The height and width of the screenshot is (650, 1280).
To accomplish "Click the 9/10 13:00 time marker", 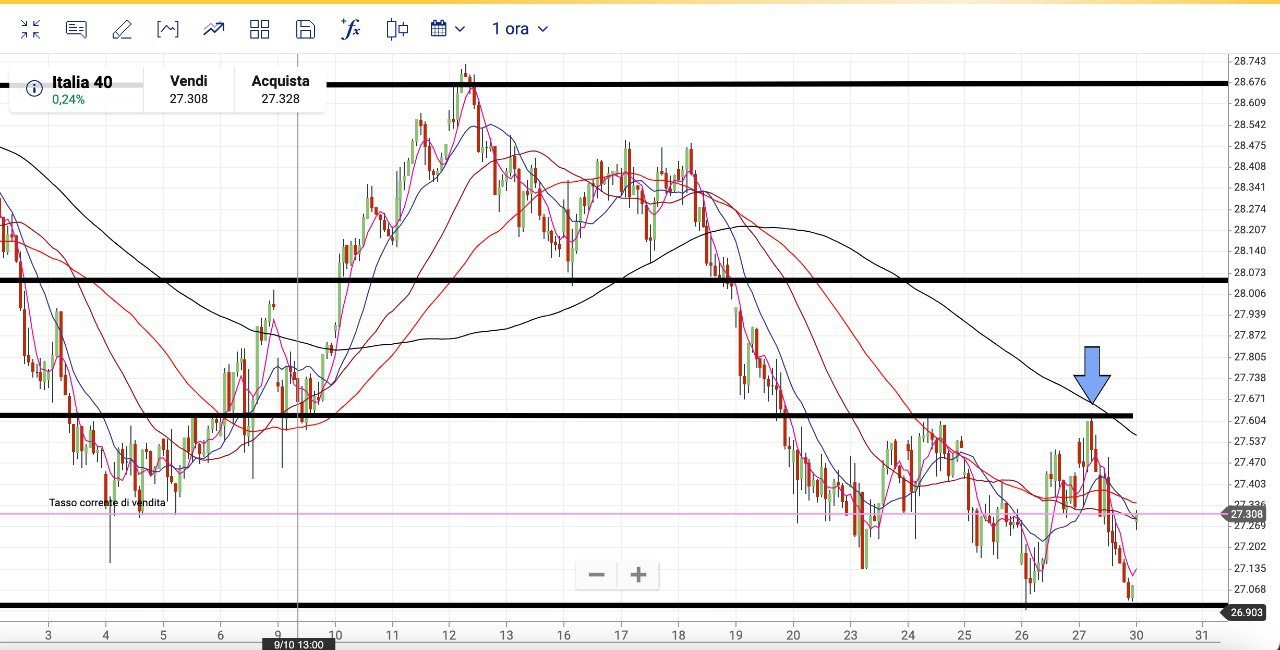I will click(x=299, y=644).
